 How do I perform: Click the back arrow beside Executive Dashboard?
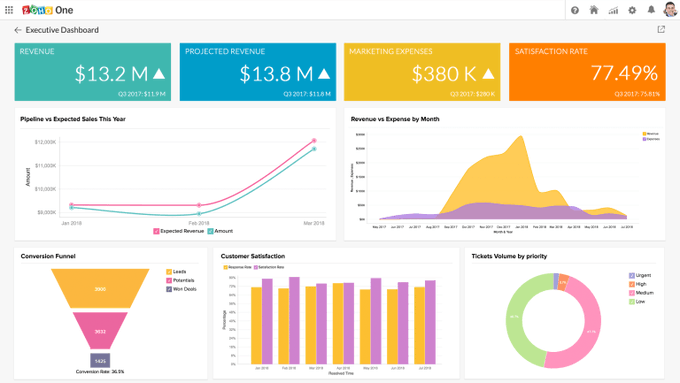coord(17,30)
